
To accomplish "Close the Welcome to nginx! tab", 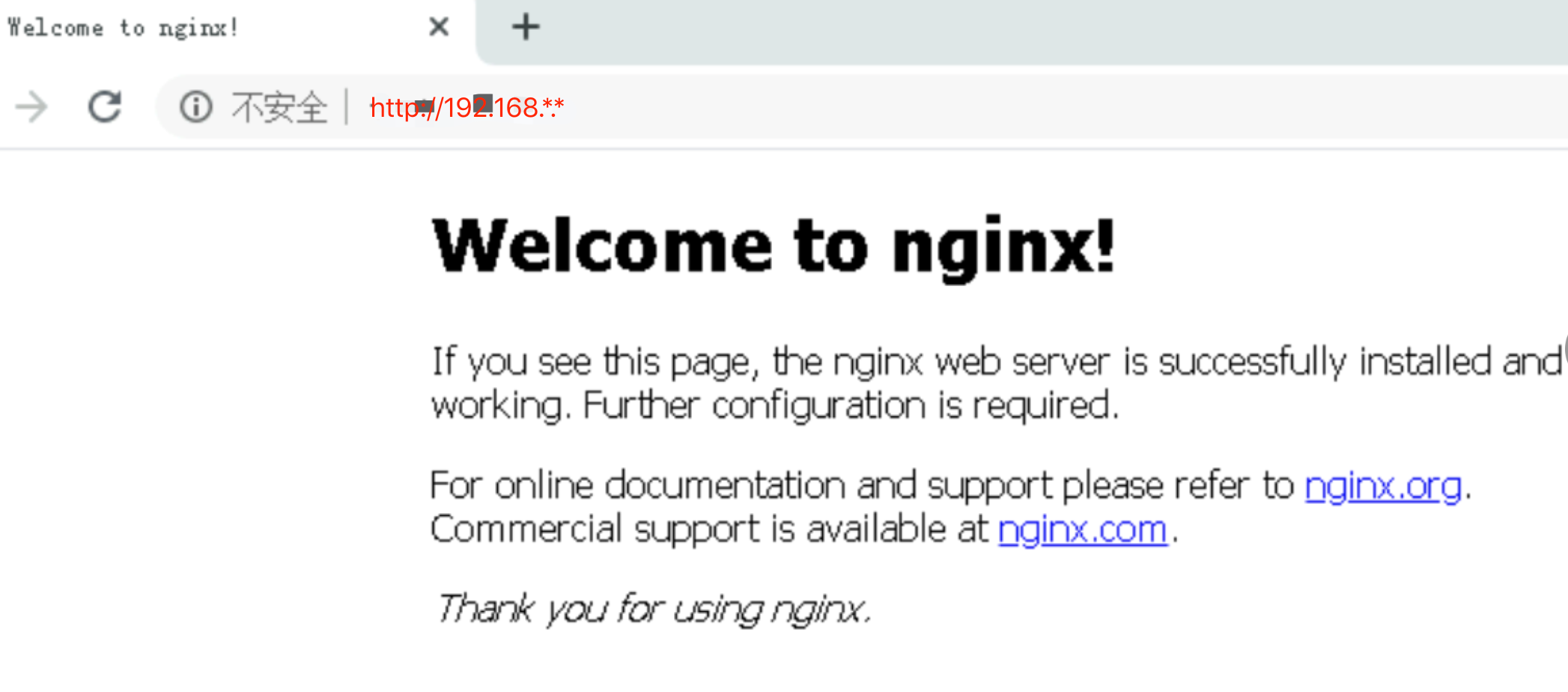I will pos(439,27).
